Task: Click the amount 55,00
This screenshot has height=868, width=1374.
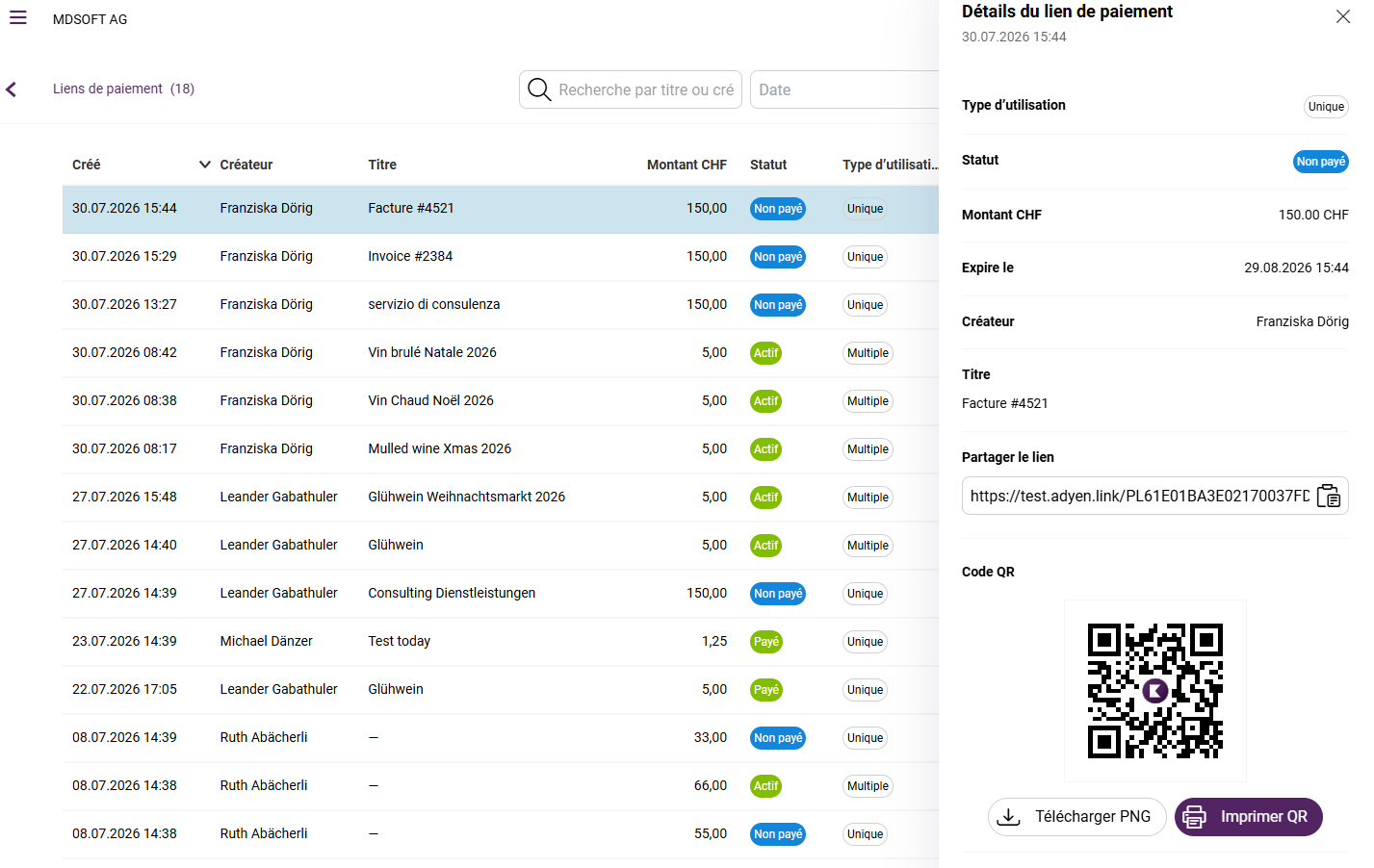Action: click(x=711, y=833)
